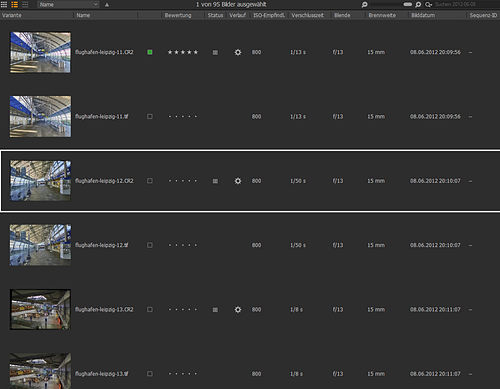The height and width of the screenshot is (389, 500).
Task: Click date 08.06.2012 20:10:07 of flughafen-leipzig-12.CR2
Action: tap(435, 181)
